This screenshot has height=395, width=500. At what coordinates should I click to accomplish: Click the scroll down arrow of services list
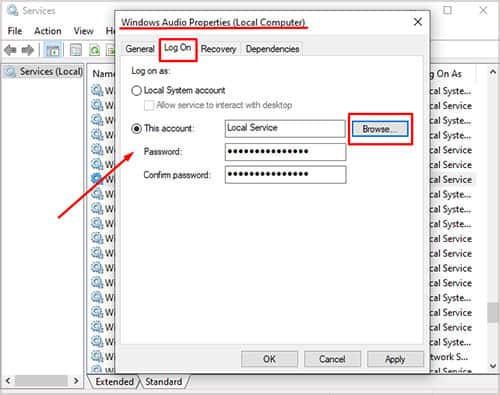tap(492, 366)
